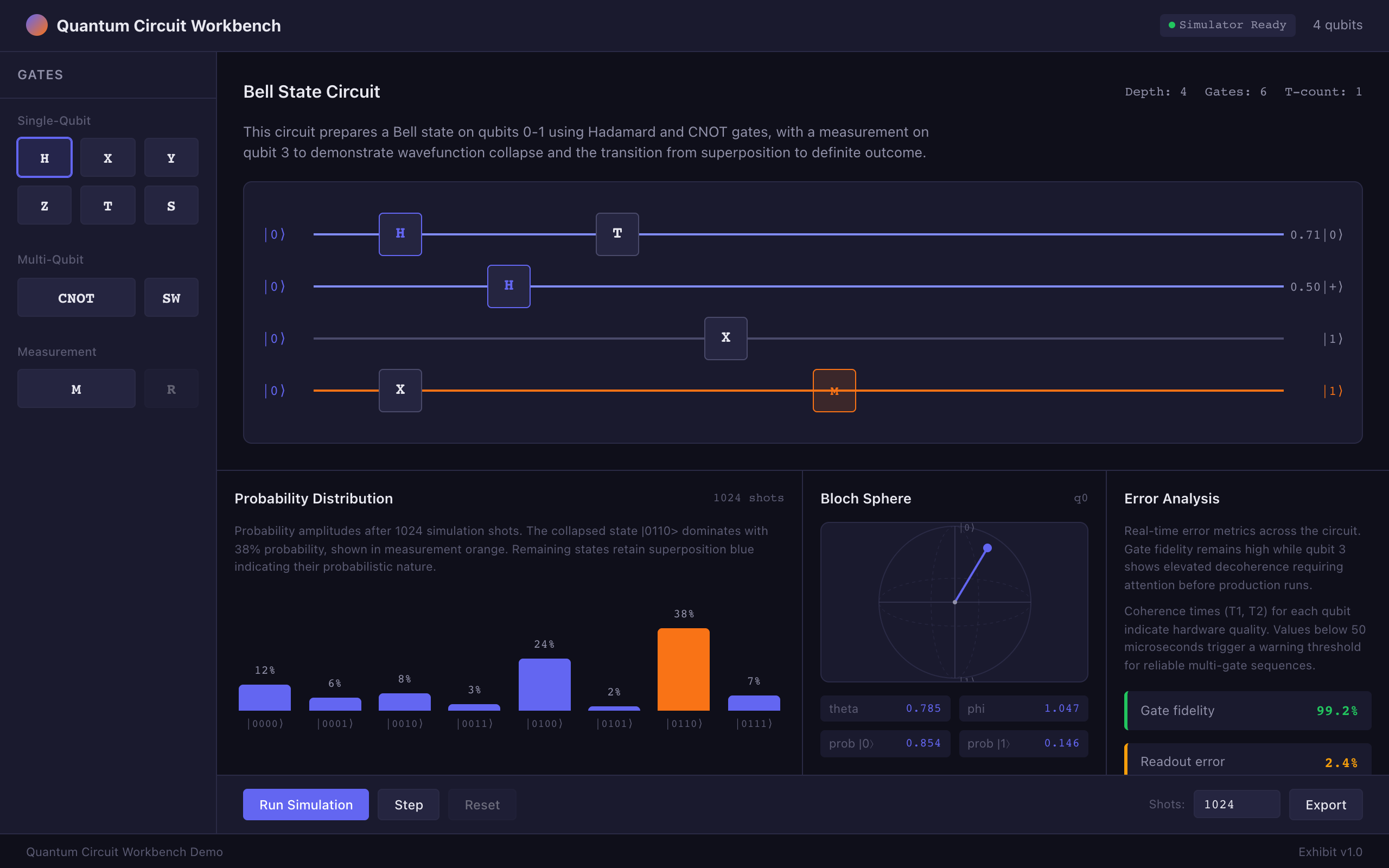Viewport: 1389px width, 868px height.
Task: Click the Shots input field
Action: 1236,805
